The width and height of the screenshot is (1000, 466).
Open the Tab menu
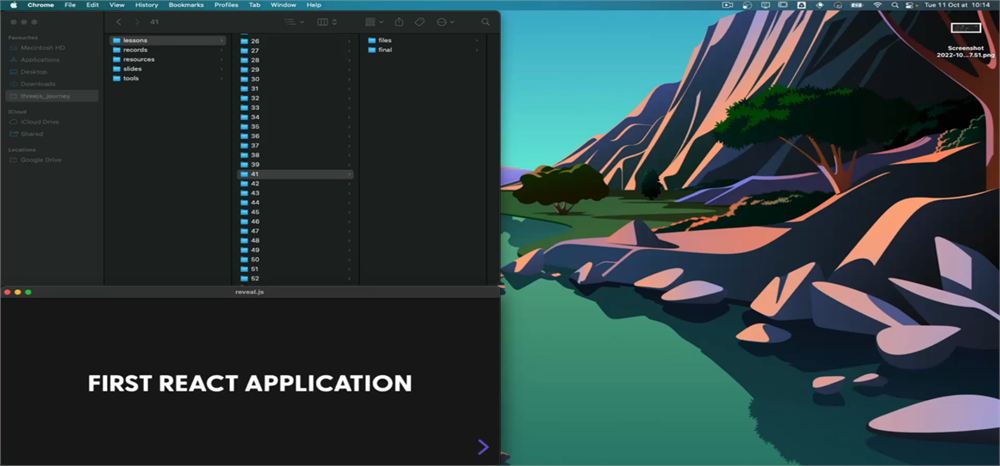(254, 4)
